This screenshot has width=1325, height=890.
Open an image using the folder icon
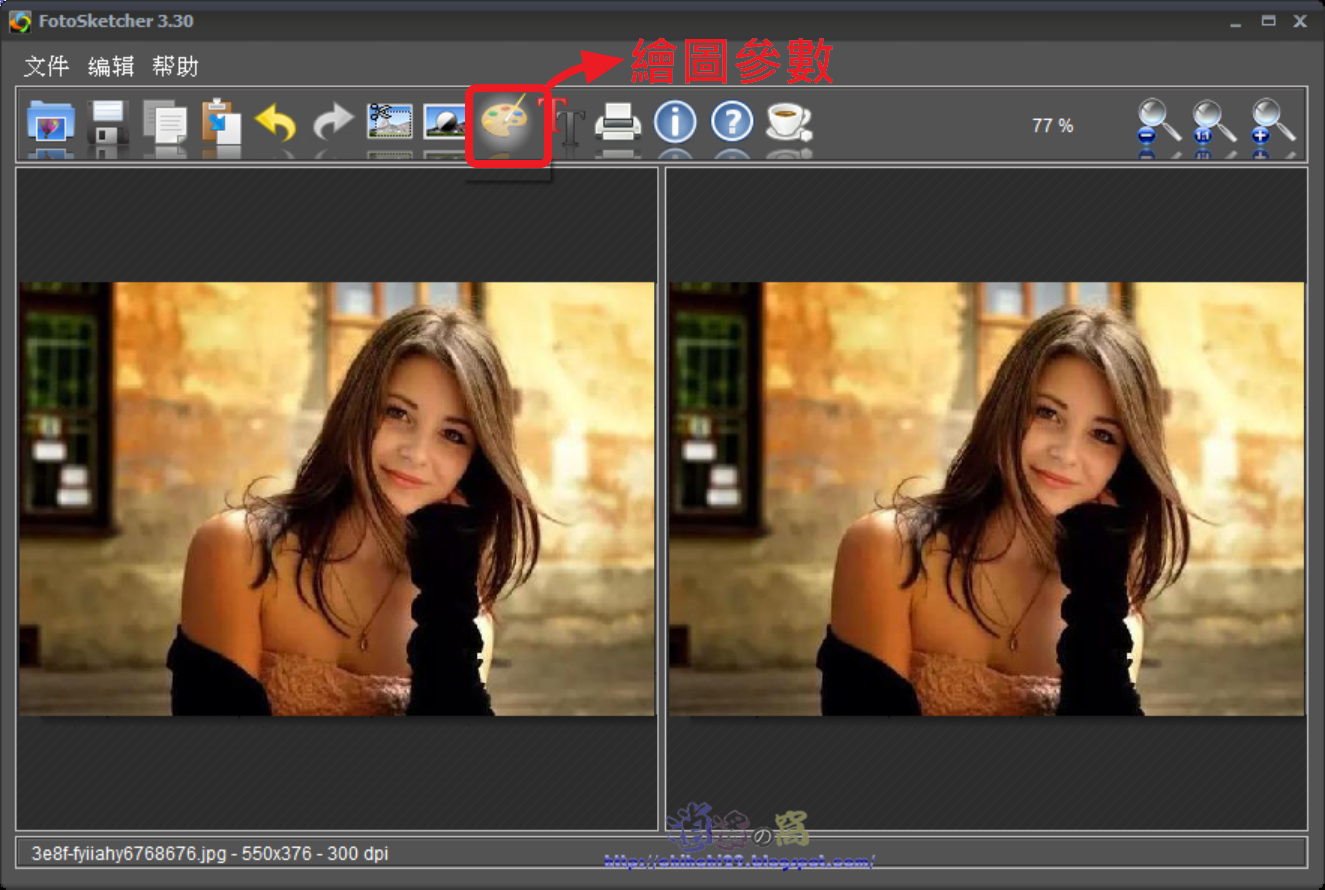(x=48, y=122)
